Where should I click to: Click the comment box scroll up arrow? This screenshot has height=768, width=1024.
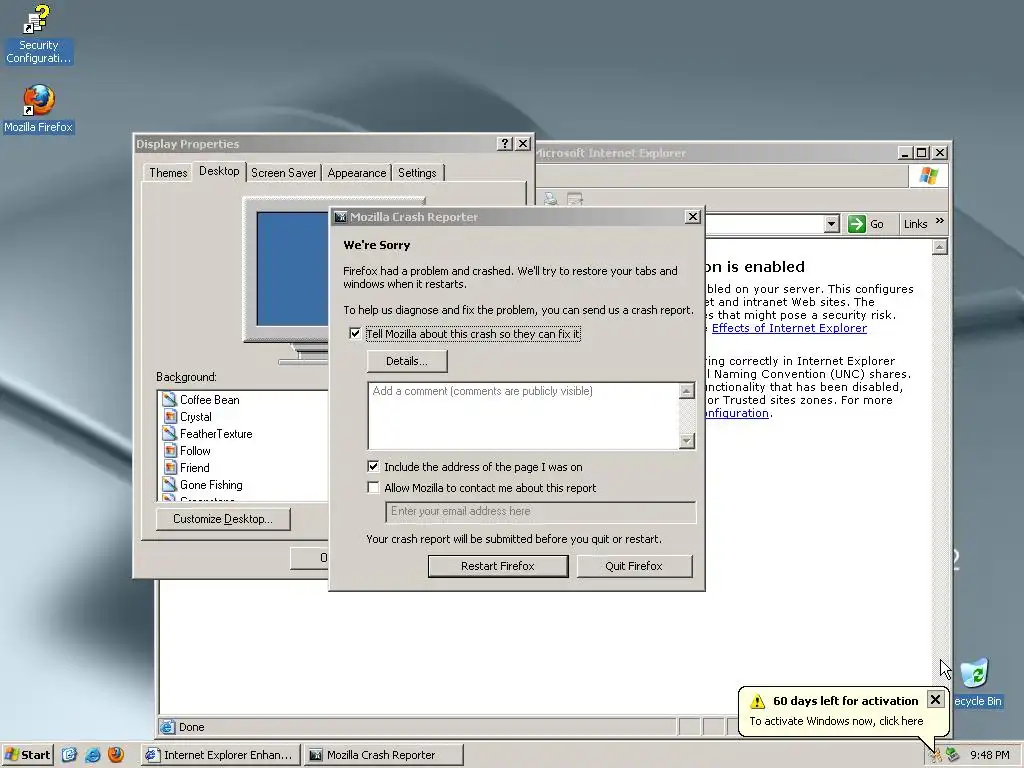coord(686,391)
